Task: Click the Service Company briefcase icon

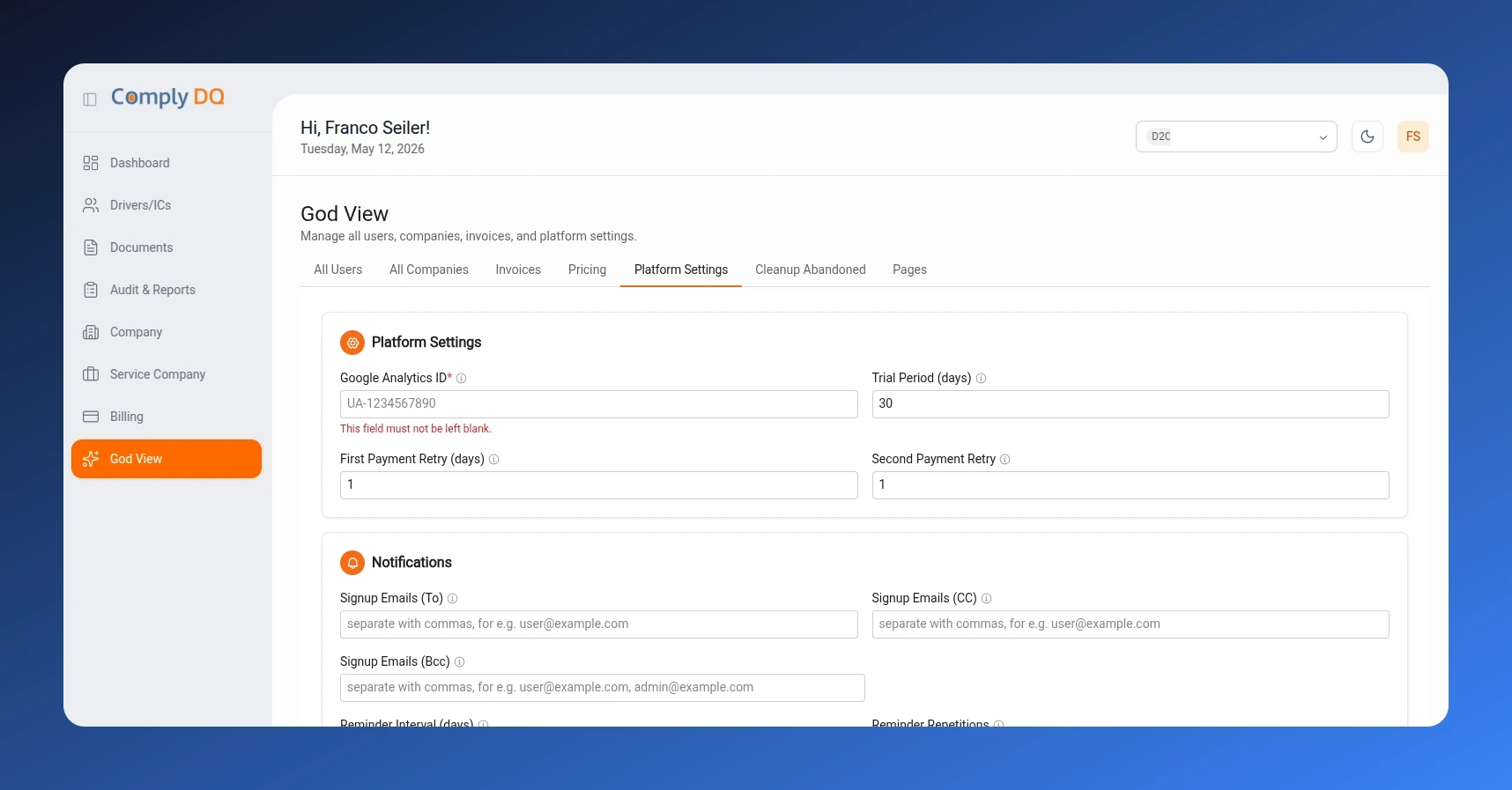Action: click(x=91, y=374)
